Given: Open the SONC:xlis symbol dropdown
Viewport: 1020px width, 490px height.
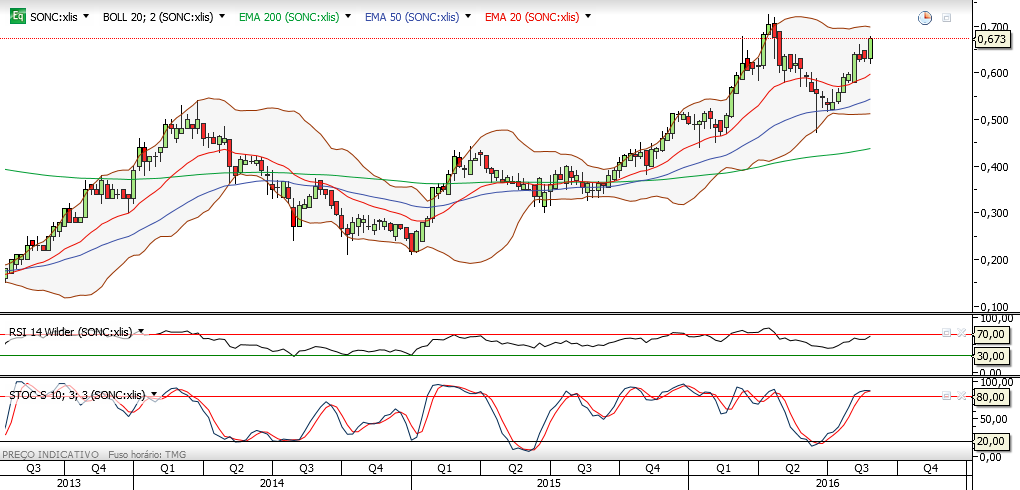Looking at the screenshot, I should 87,17.
